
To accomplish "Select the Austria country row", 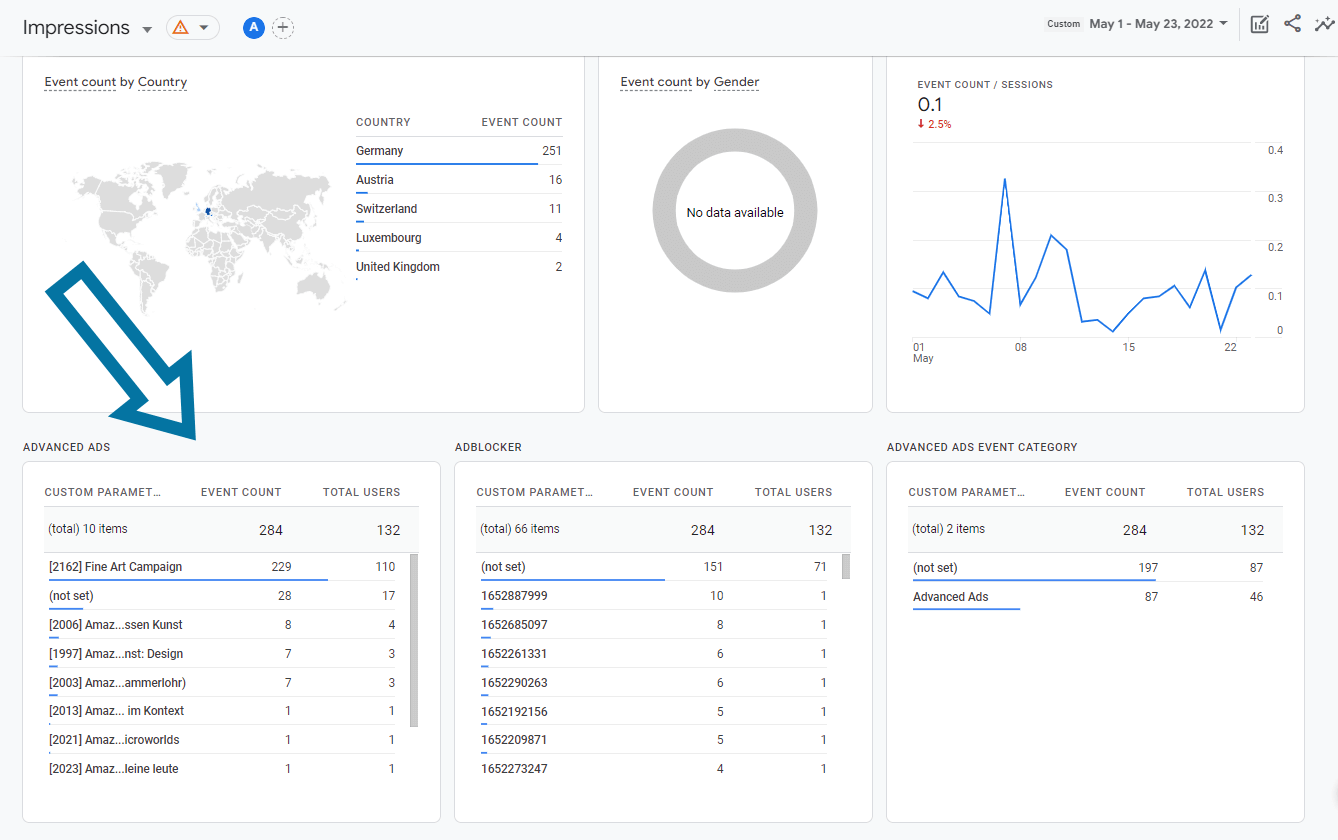I will tap(459, 180).
